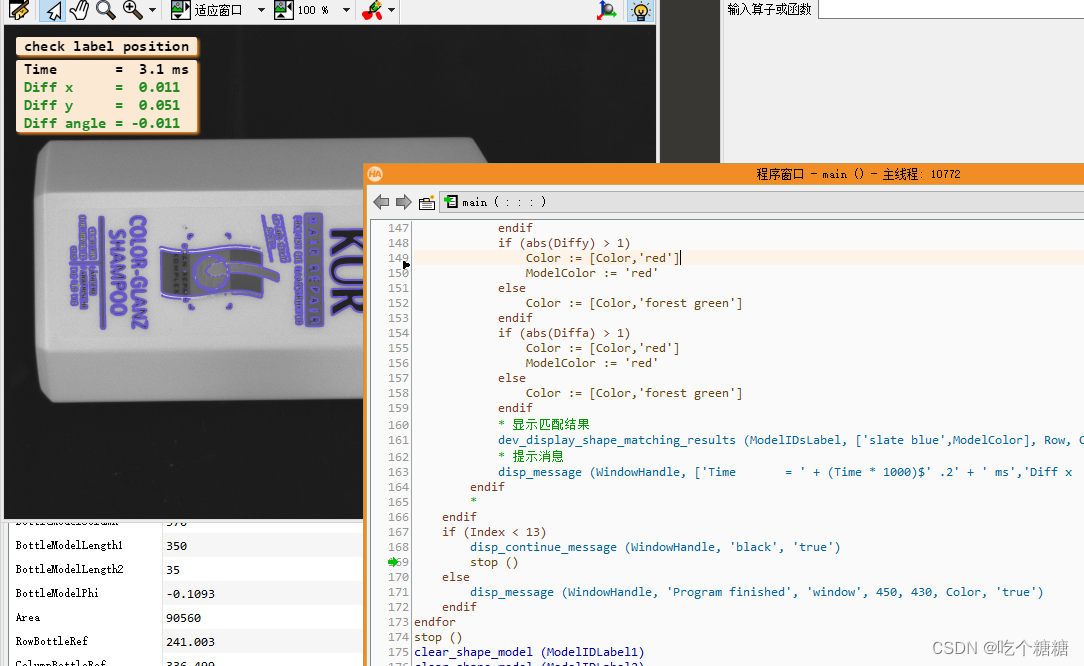
Task: Select the pointer arrow tool in graphics toolbar
Action: click(x=53, y=10)
